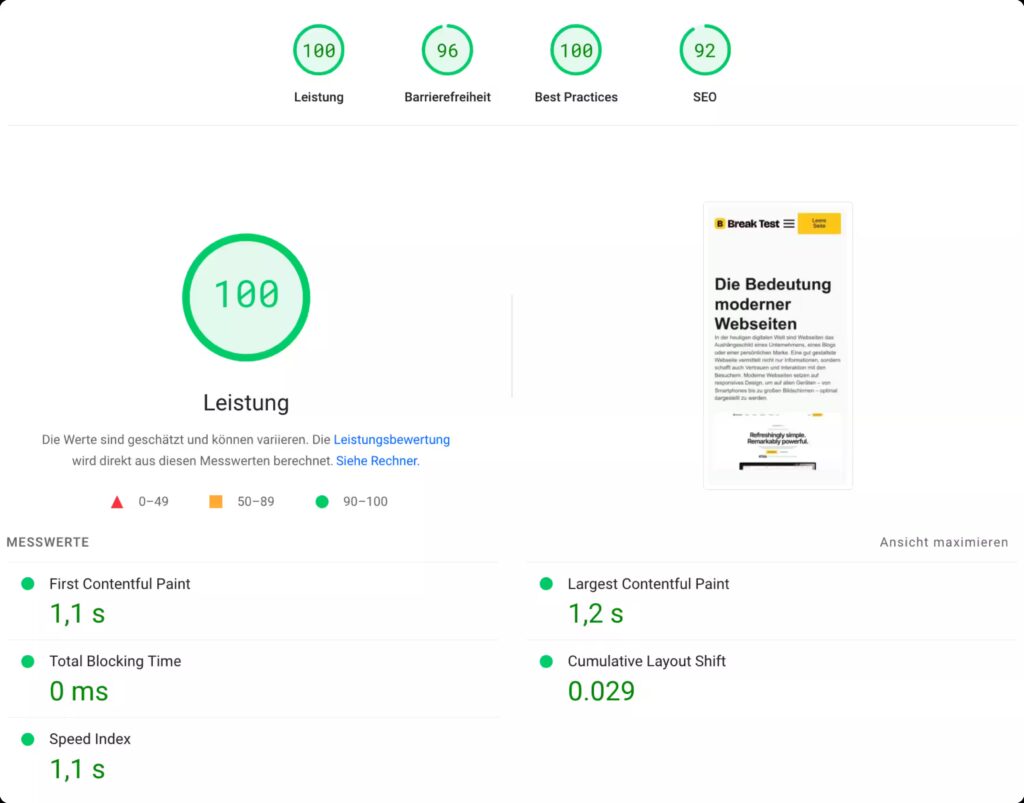Click the red triangle 0–49 legend icon
This screenshot has height=803, width=1024.
click(x=117, y=502)
